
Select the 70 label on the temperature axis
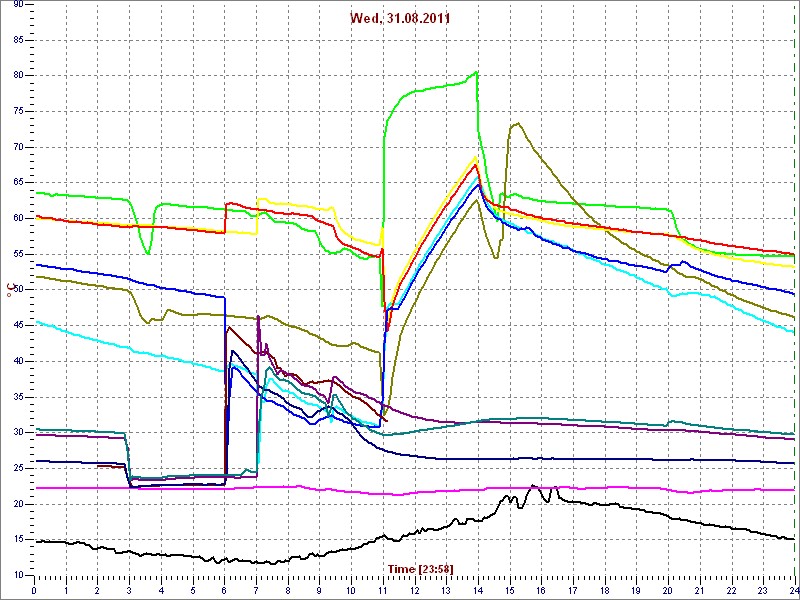18,147
